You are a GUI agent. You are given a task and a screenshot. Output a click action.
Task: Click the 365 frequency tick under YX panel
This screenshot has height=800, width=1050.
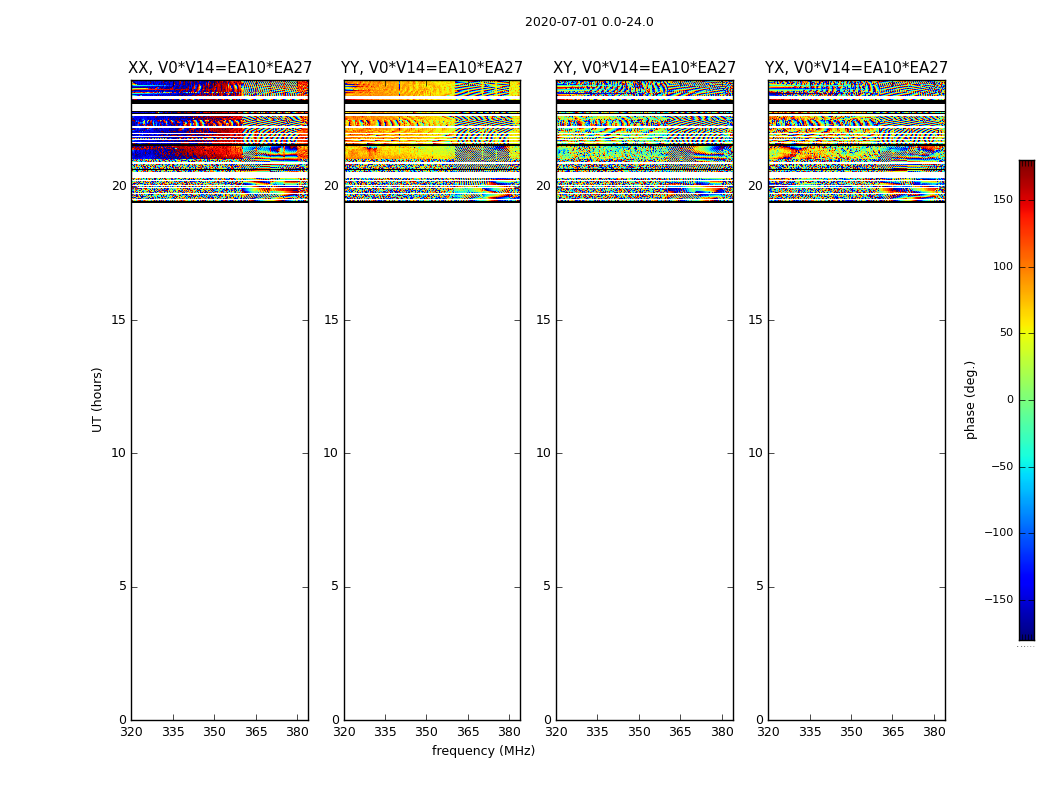coord(892,732)
